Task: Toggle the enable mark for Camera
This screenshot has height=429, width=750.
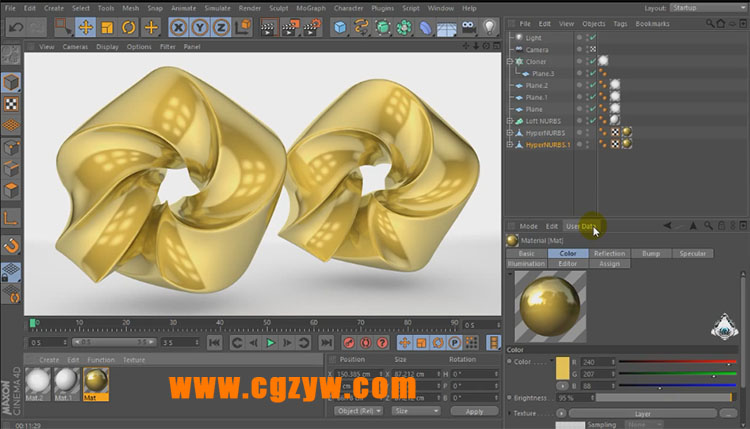Action: [593, 49]
